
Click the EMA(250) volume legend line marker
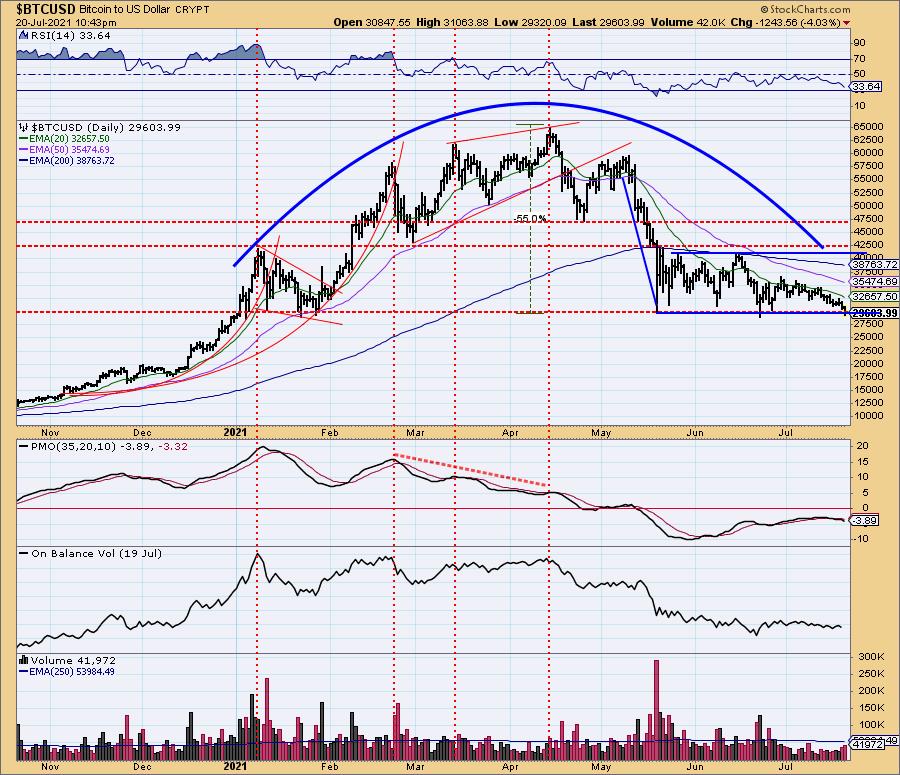click(x=24, y=672)
